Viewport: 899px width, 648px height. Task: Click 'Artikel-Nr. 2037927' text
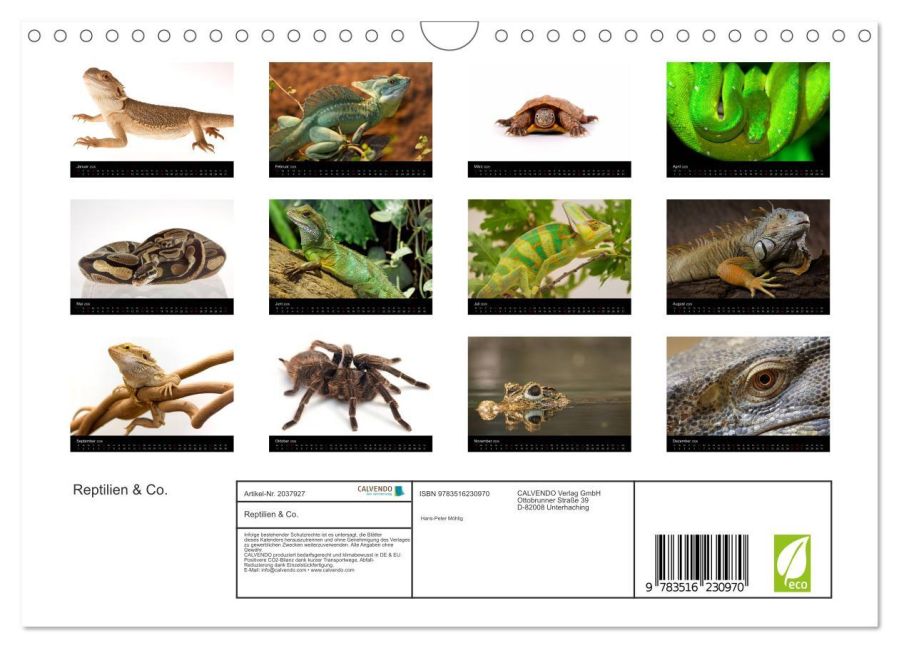point(275,494)
